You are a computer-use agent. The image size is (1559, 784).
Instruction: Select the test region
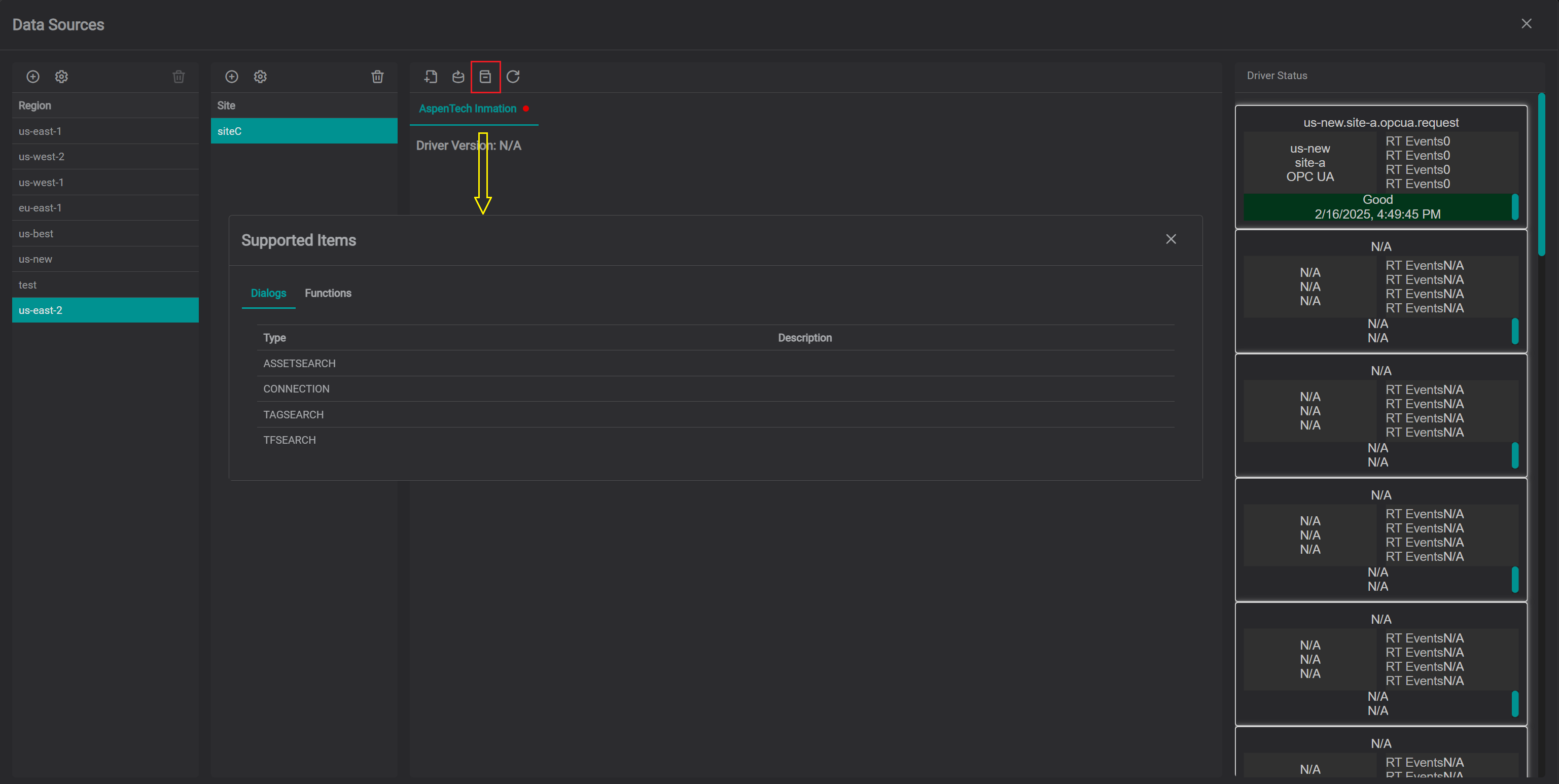click(105, 285)
